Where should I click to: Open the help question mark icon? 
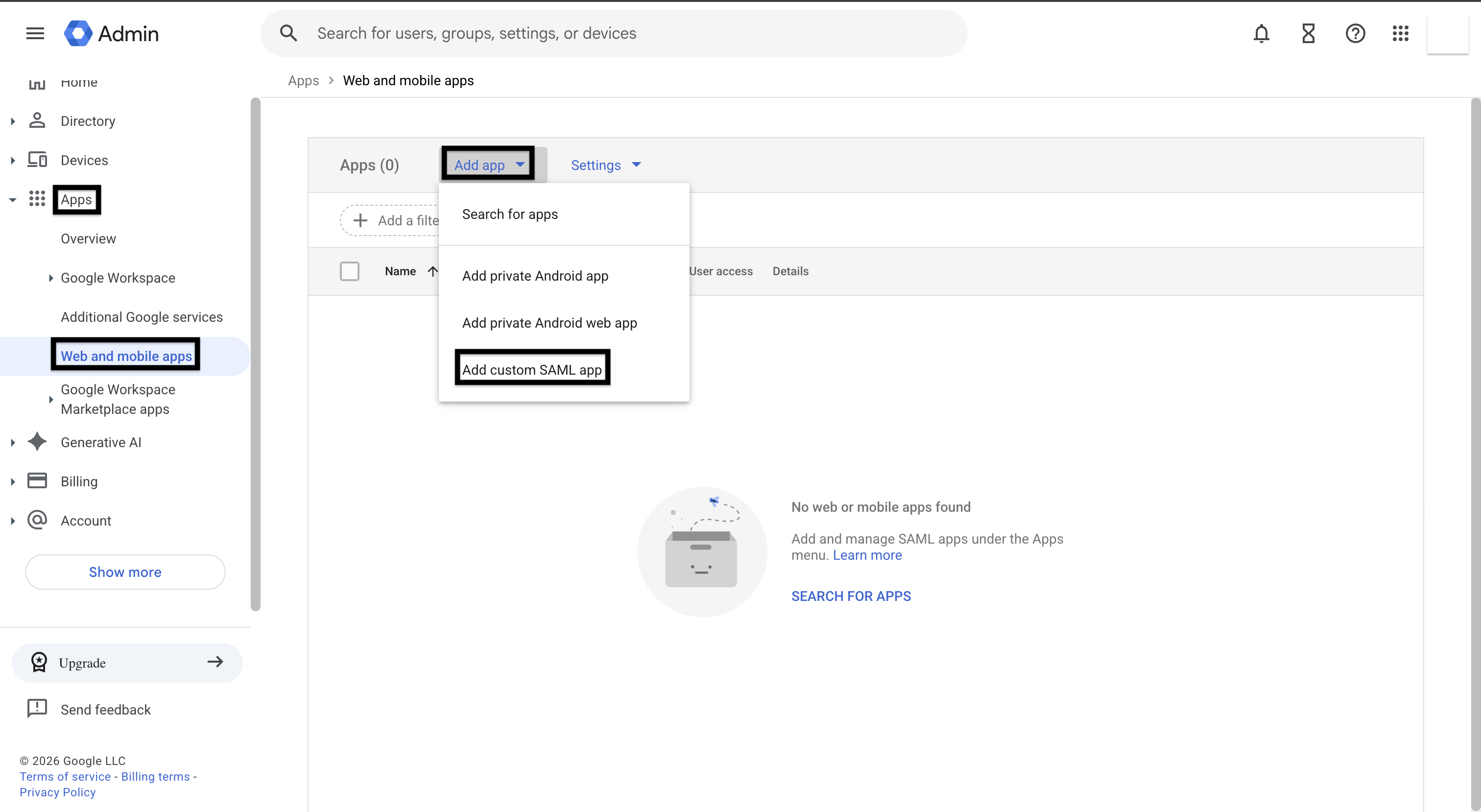pyautogui.click(x=1355, y=33)
